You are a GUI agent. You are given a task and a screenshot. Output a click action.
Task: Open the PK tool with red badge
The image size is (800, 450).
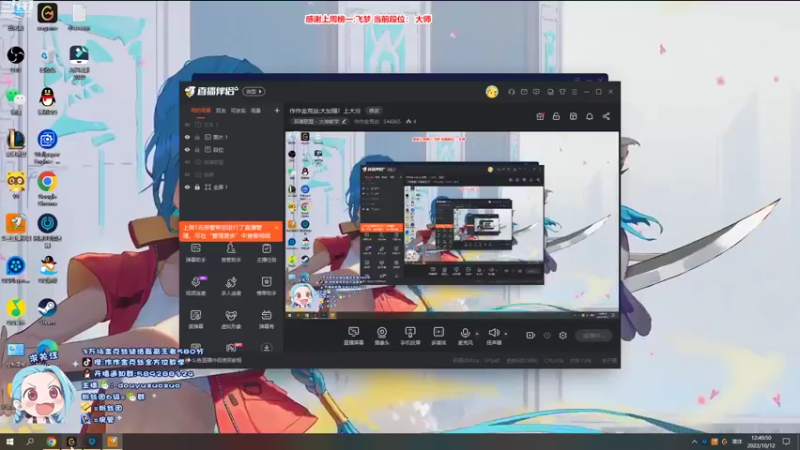click(232, 348)
